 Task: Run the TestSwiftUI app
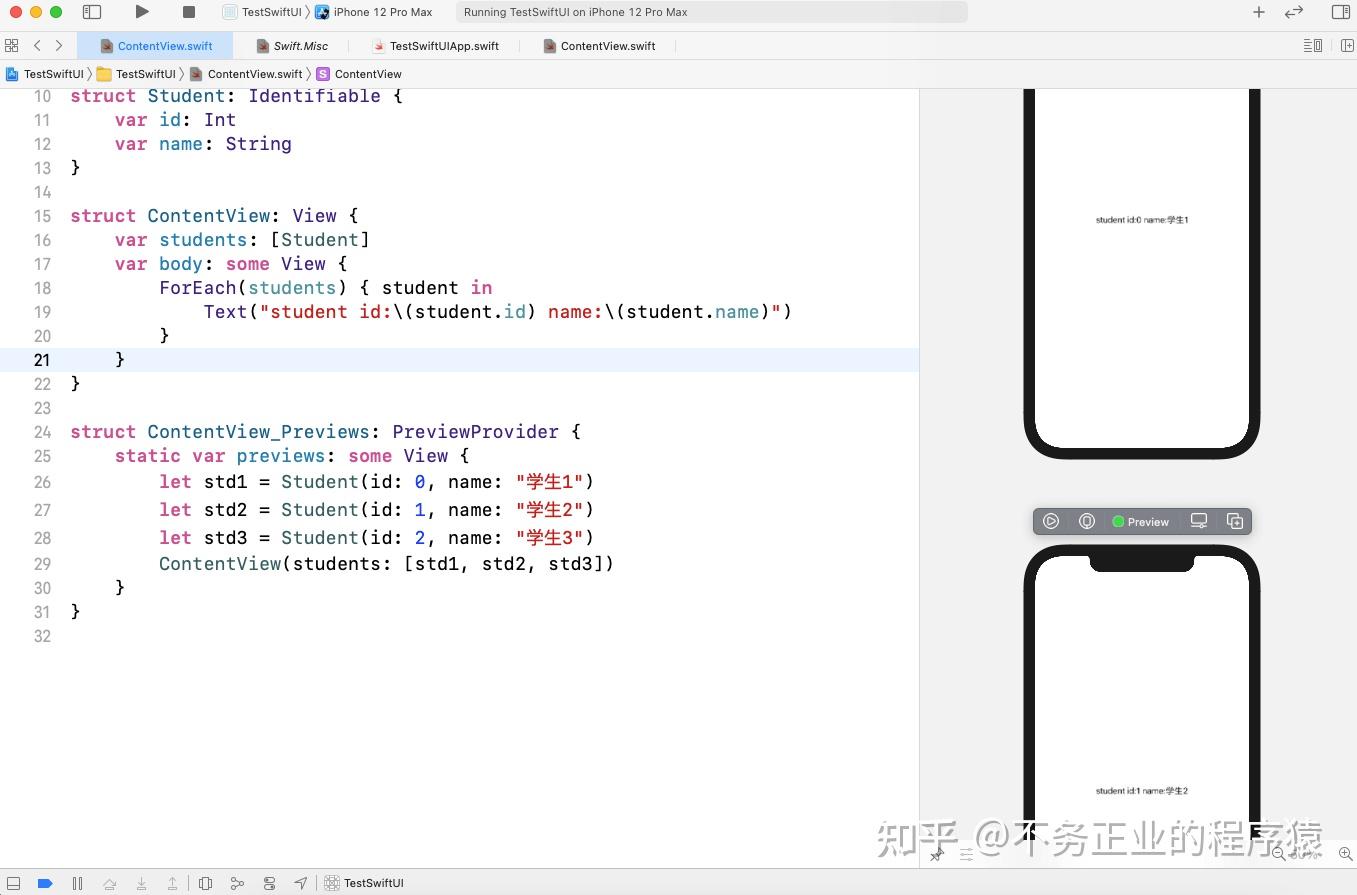click(141, 12)
